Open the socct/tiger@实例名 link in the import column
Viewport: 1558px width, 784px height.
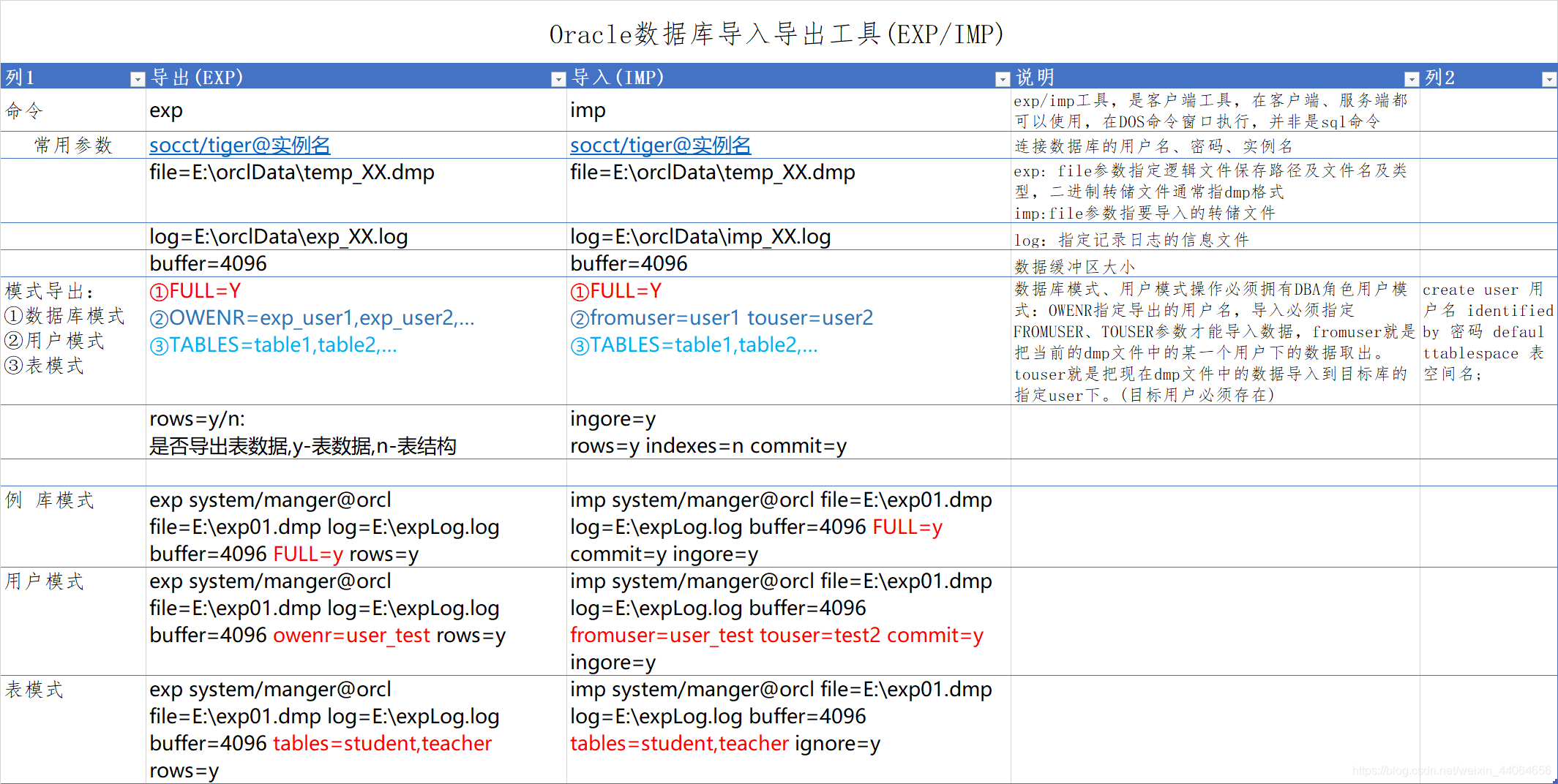[661, 145]
